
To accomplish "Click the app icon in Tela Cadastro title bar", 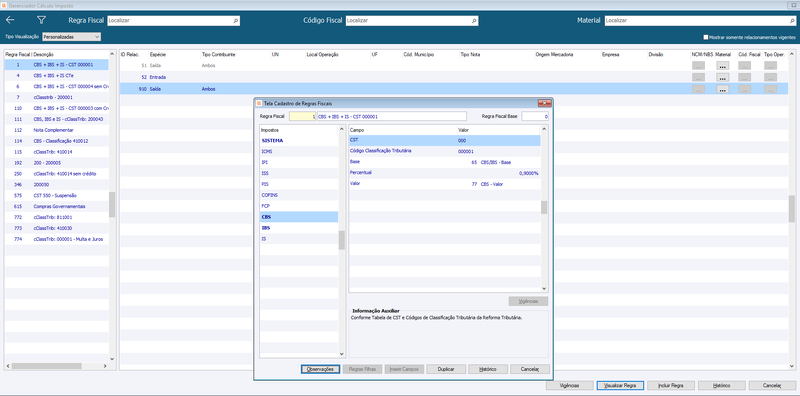I will [259, 103].
